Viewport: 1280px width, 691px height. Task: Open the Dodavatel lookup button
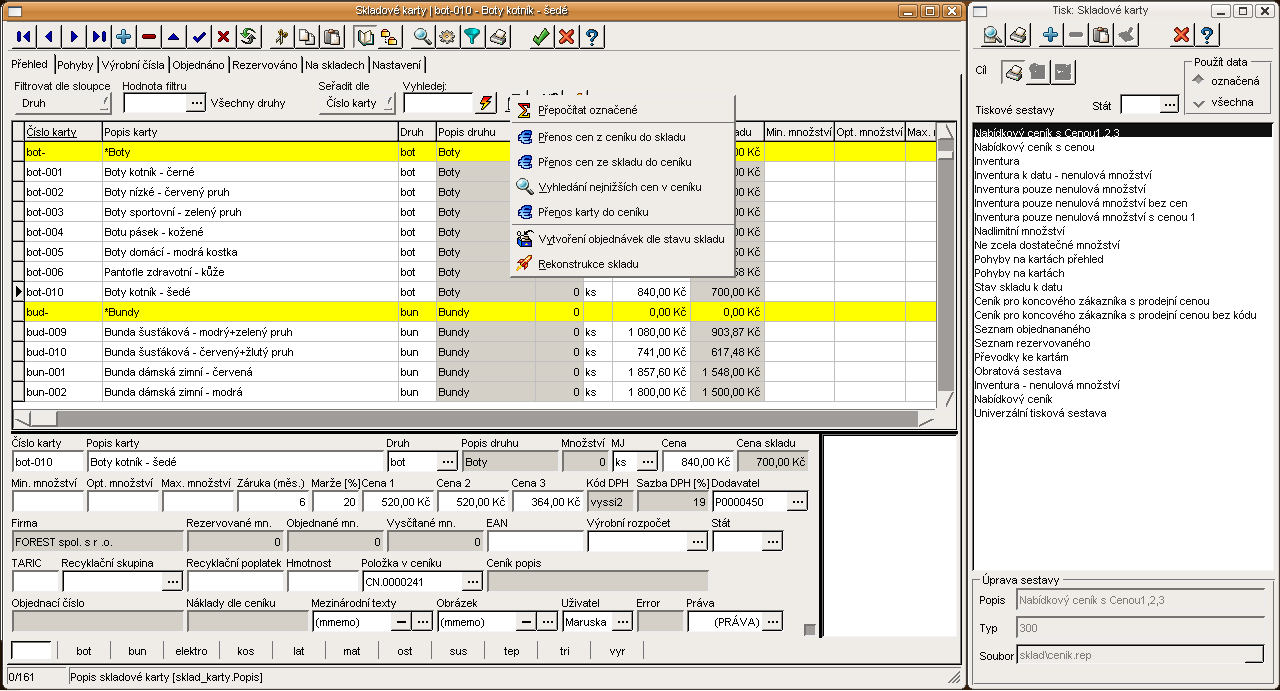(797, 502)
